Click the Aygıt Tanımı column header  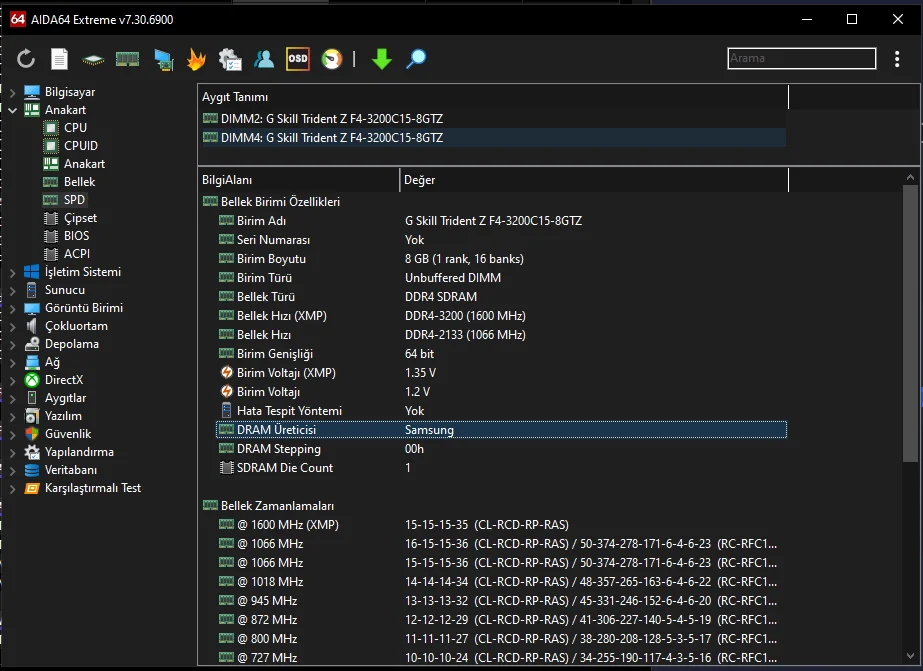[x=493, y=97]
